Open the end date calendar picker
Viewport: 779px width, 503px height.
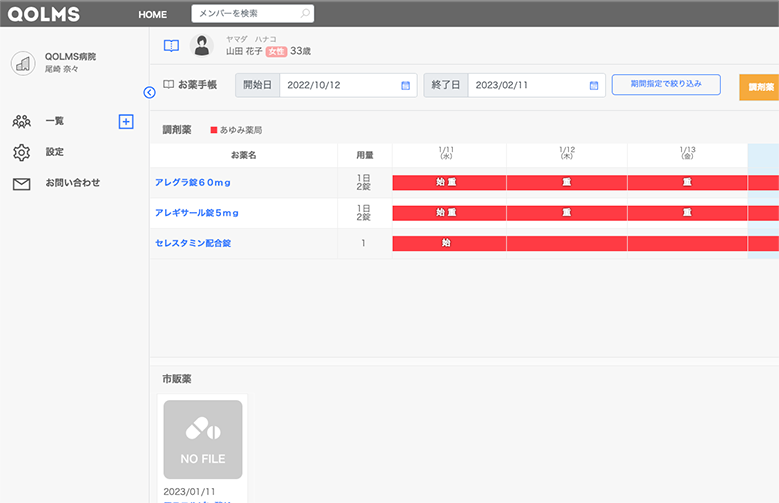tap(594, 86)
